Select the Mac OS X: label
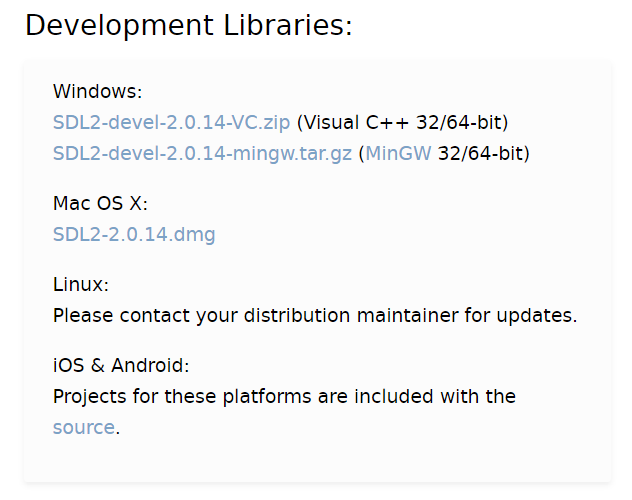 click(100, 203)
